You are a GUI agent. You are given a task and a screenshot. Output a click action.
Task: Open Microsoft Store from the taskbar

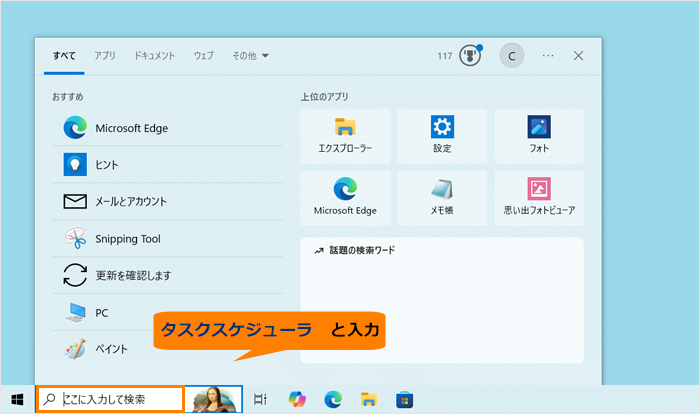pos(404,399)
